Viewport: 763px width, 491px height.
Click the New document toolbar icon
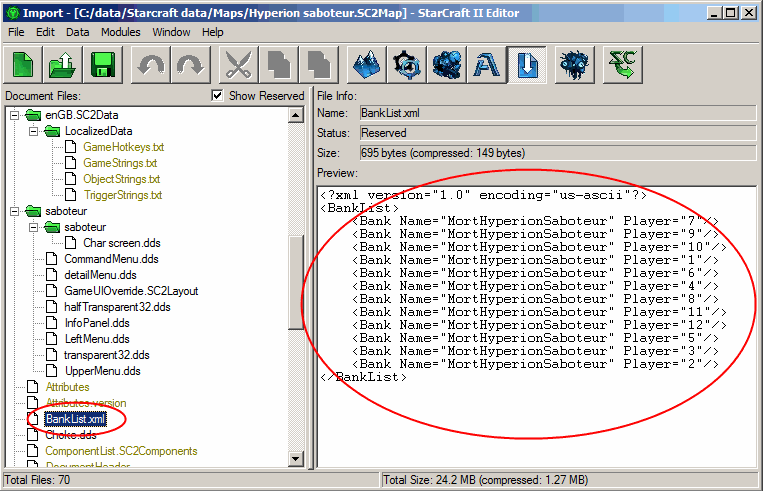23,65
